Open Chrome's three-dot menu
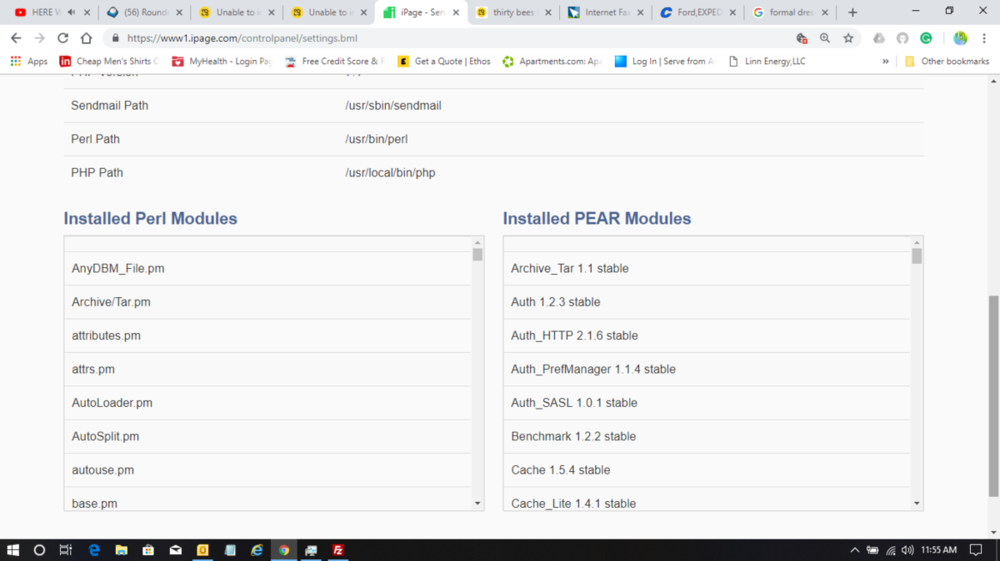The width and height of the screenshot is (1000, 561). 984,38
